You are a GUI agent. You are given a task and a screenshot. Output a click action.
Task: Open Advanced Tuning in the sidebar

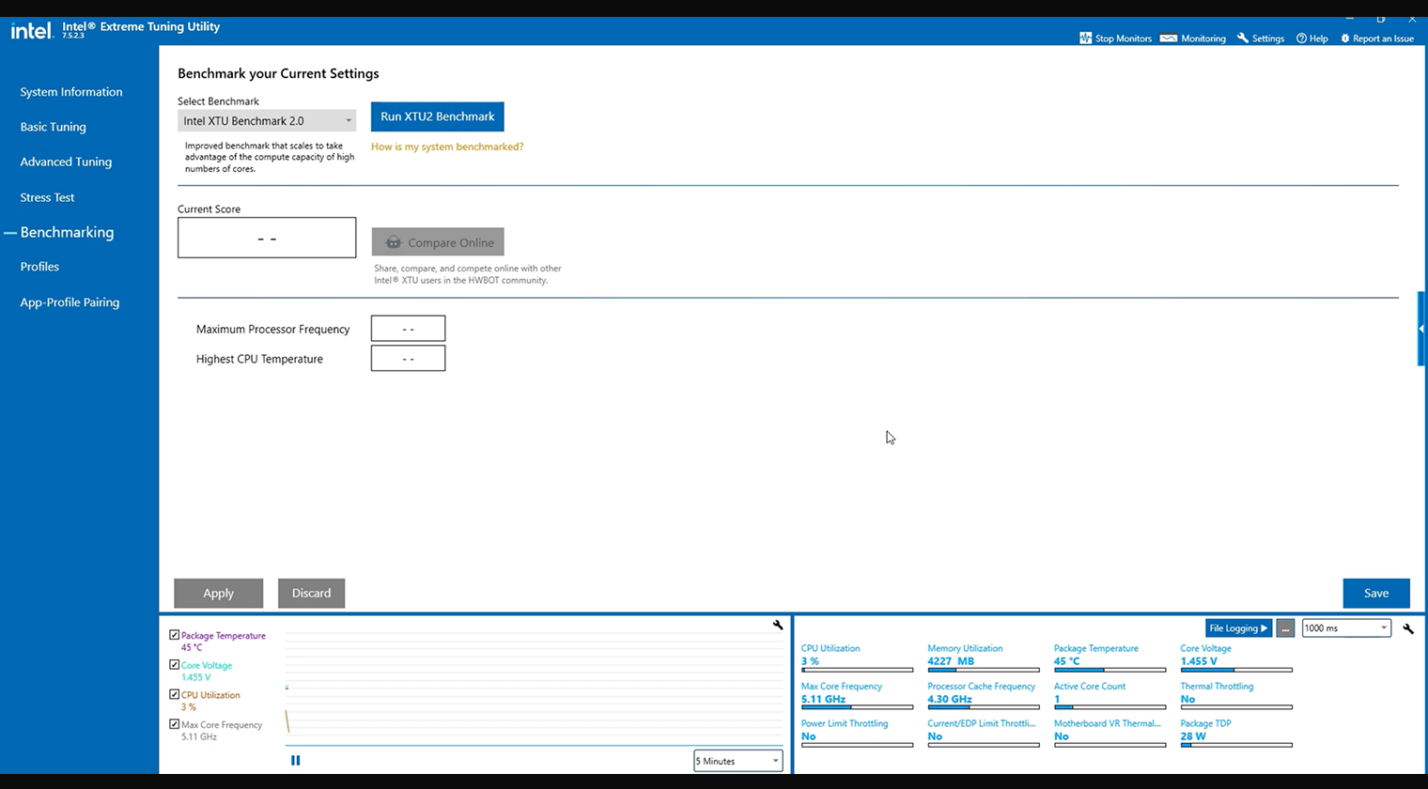(66, 162)
